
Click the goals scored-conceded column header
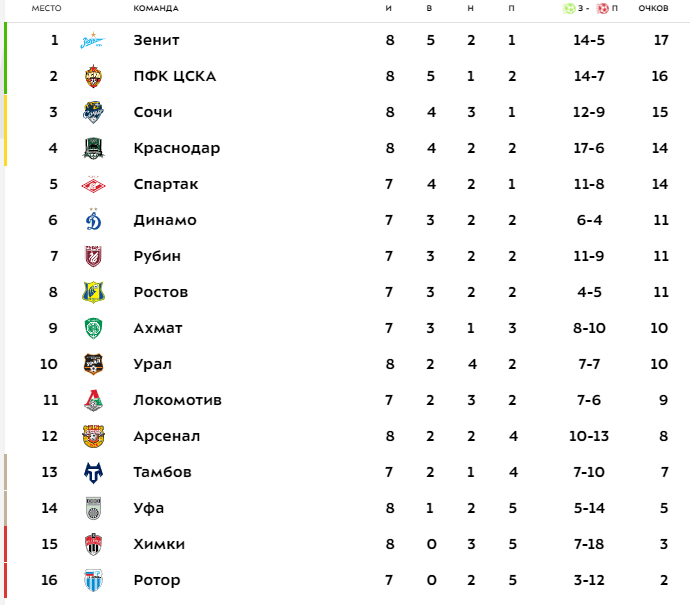589,8
